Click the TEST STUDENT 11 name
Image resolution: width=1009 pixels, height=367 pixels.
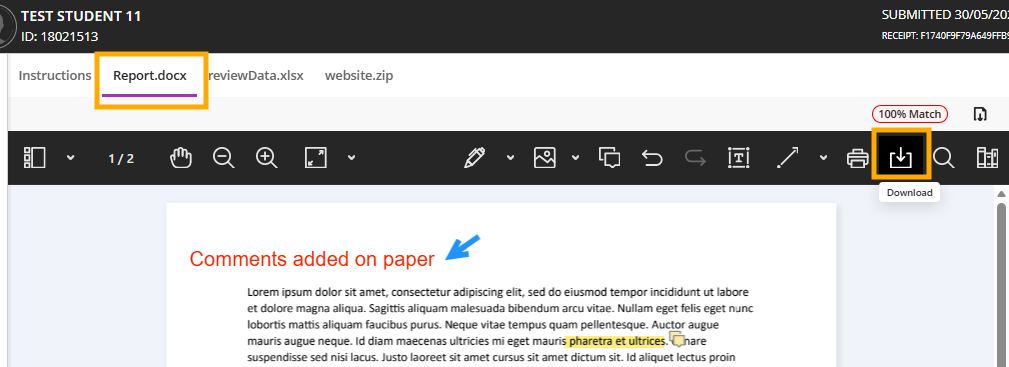(81, 16)
